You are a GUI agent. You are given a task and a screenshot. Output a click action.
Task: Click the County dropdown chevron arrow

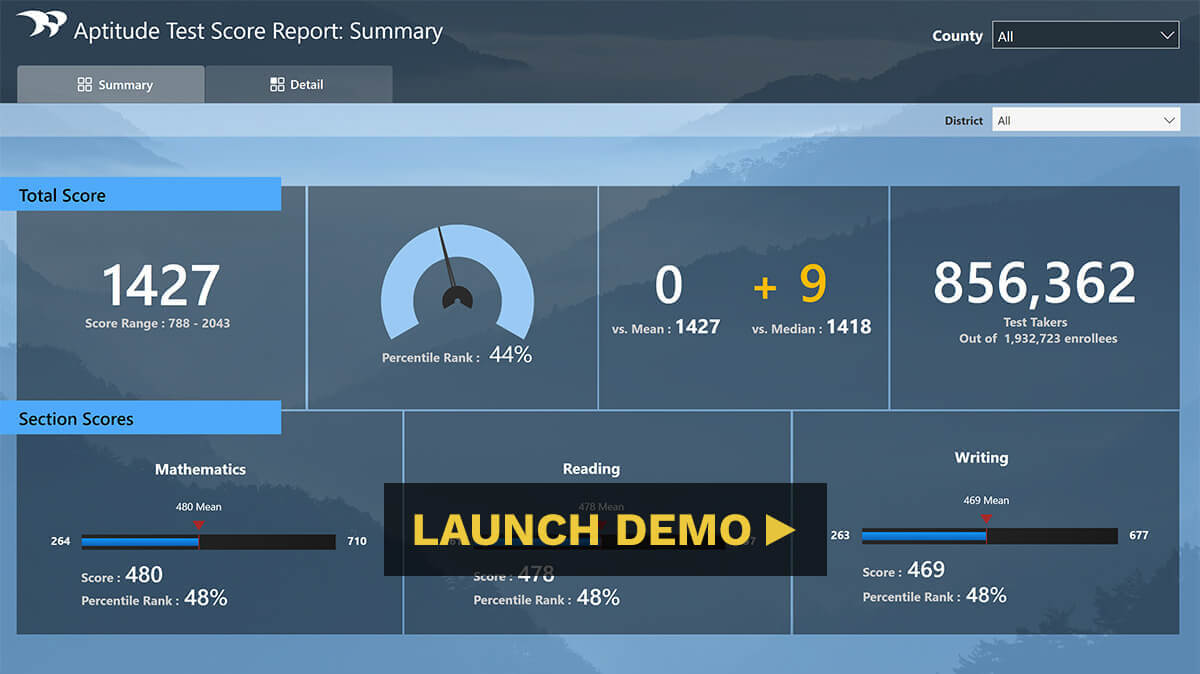pyautogui.click(x=1167, y=34)
